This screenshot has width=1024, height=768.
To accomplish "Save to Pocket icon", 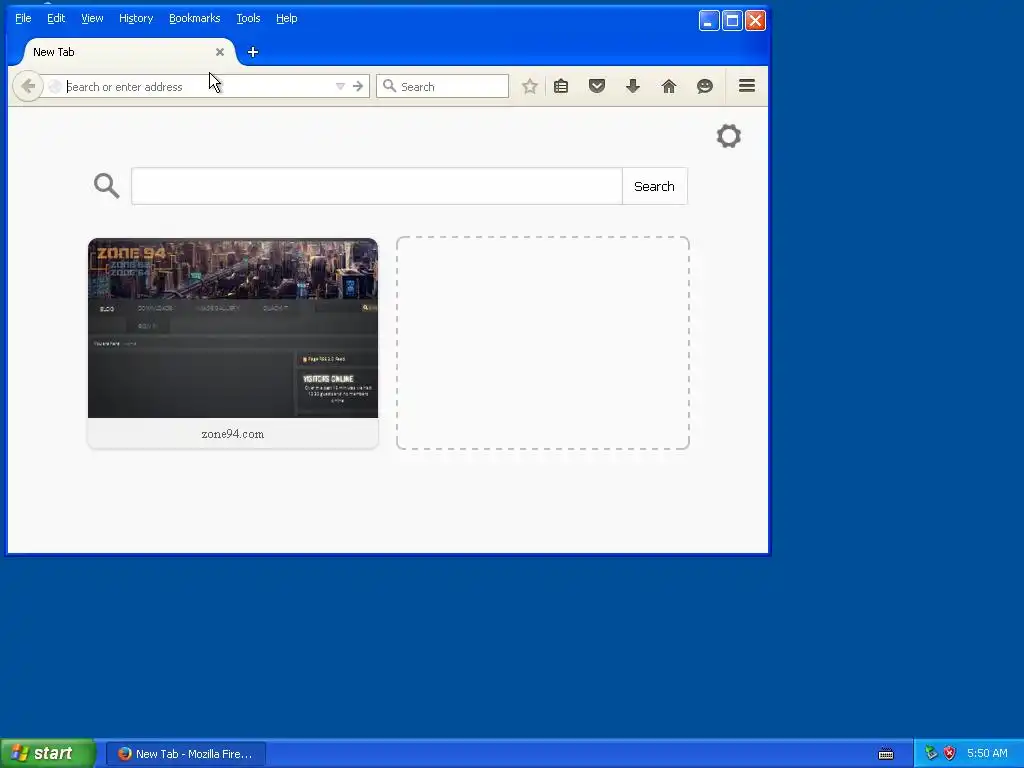I will [x=597, y=86].
